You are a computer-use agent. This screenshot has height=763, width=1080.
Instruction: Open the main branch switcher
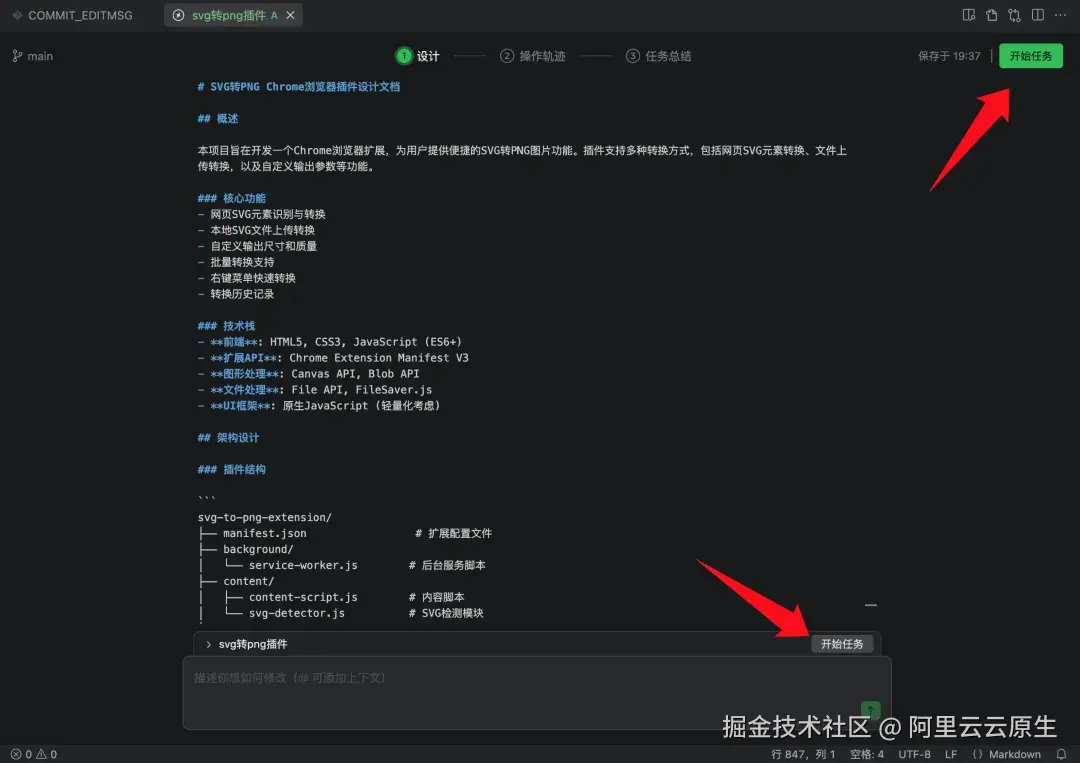click(x=33, y=56)
